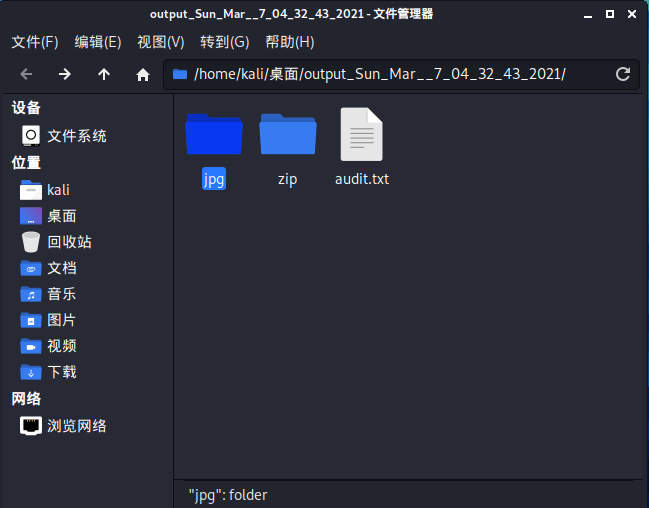649x508 pixels.
Task: Open the 文件(F) menu
Action: 35,42
